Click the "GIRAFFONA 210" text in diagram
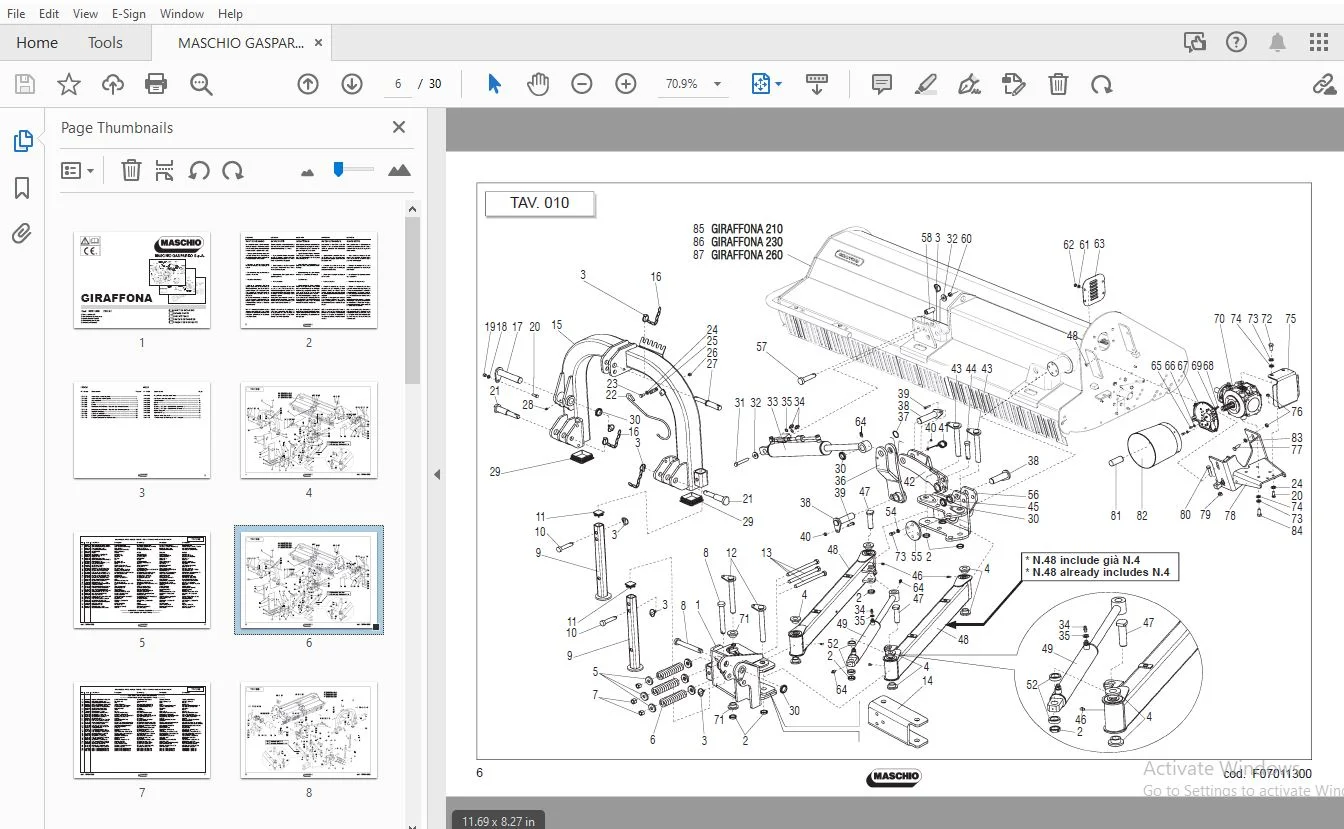 click(747, 229)
